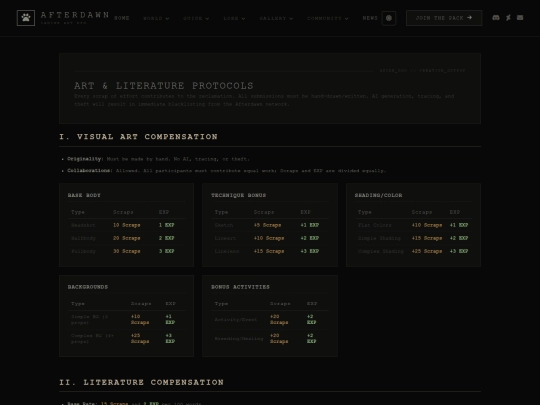Viewport: 540px width, 405px height.
Task: Click the Art & Literature Protocols heading
Action: point(164,86)
